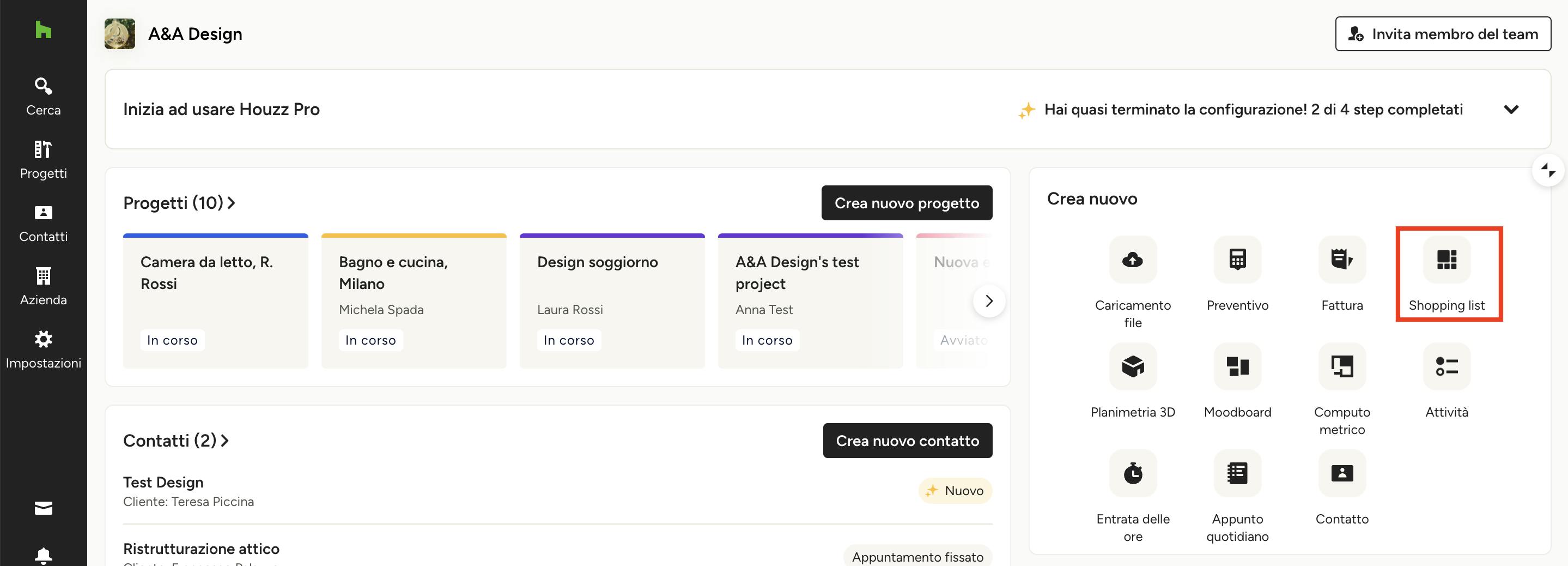Click Cliente: Teresa Piccina text
The width and height of the screenshot is (1568, 566).
[188, 502]
